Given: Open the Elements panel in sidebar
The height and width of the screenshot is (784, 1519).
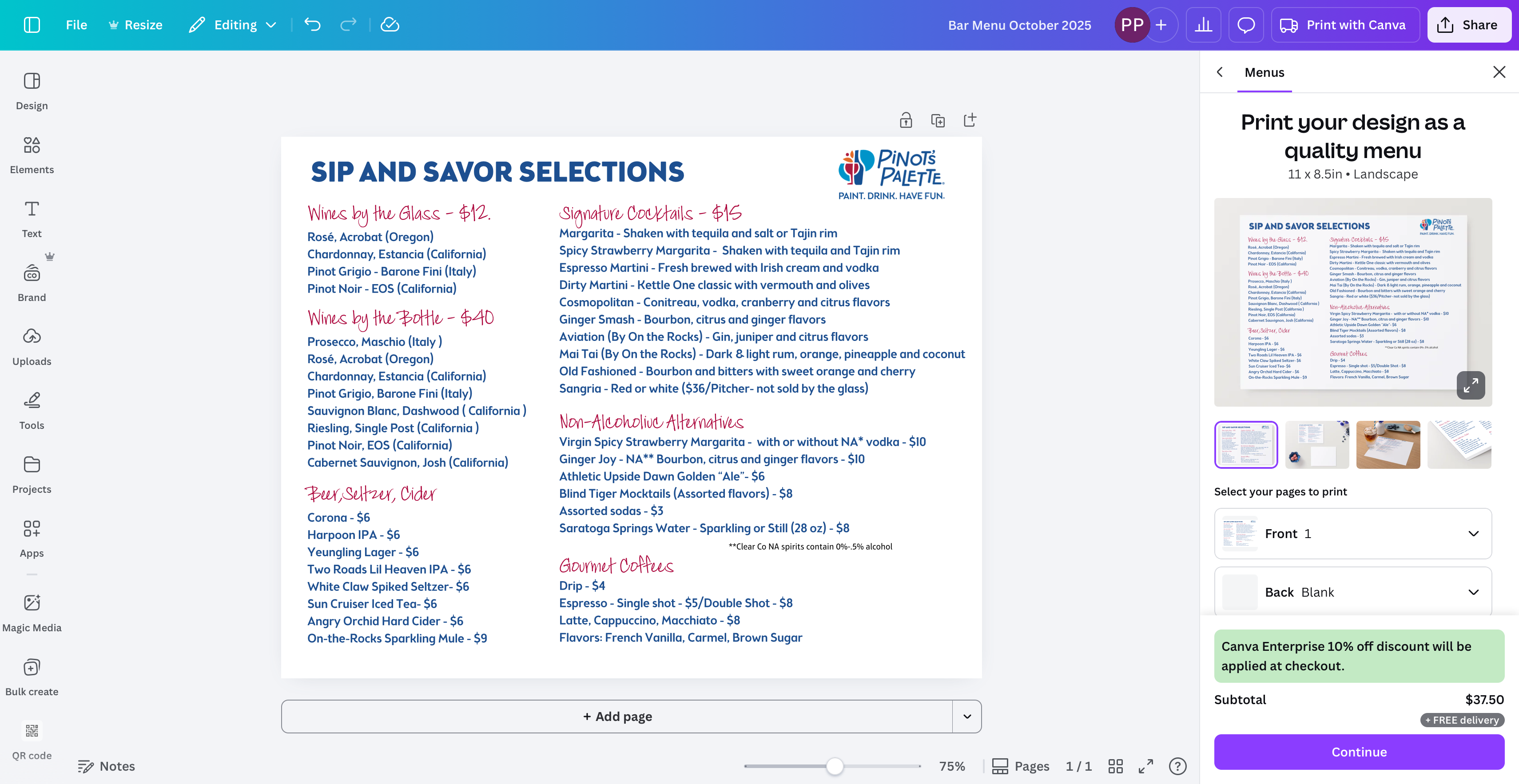Looking at the screenshot, I should (x=32, y=155).
